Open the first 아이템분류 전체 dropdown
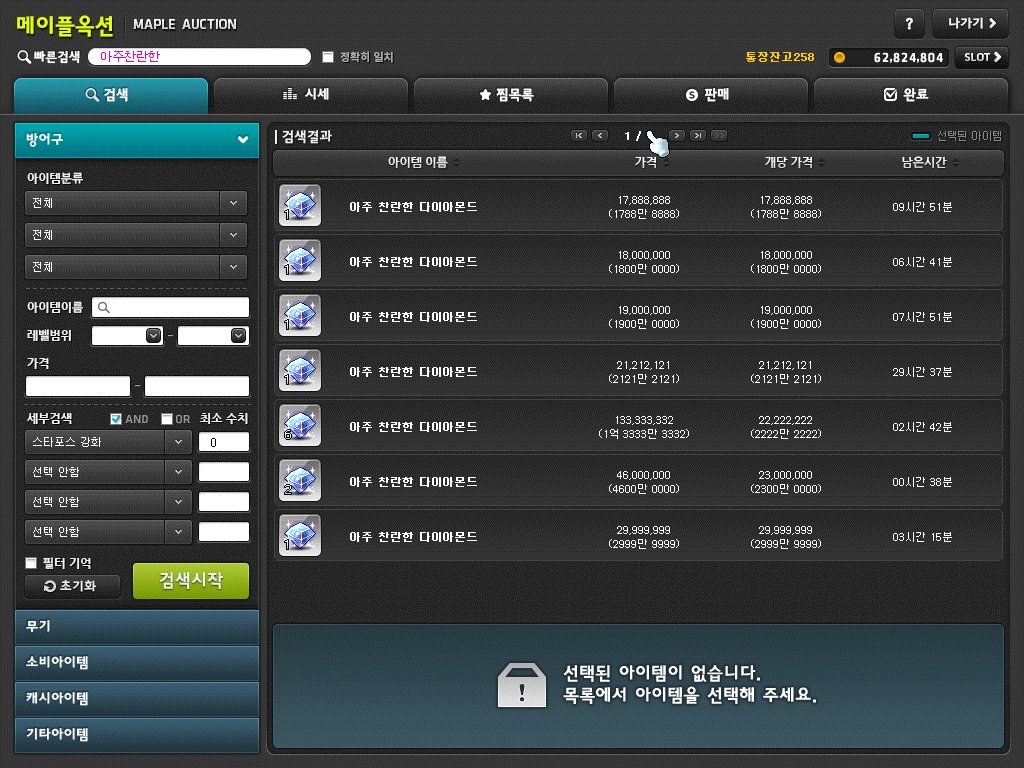This screenshot has height=768, width=1024. 136,203
